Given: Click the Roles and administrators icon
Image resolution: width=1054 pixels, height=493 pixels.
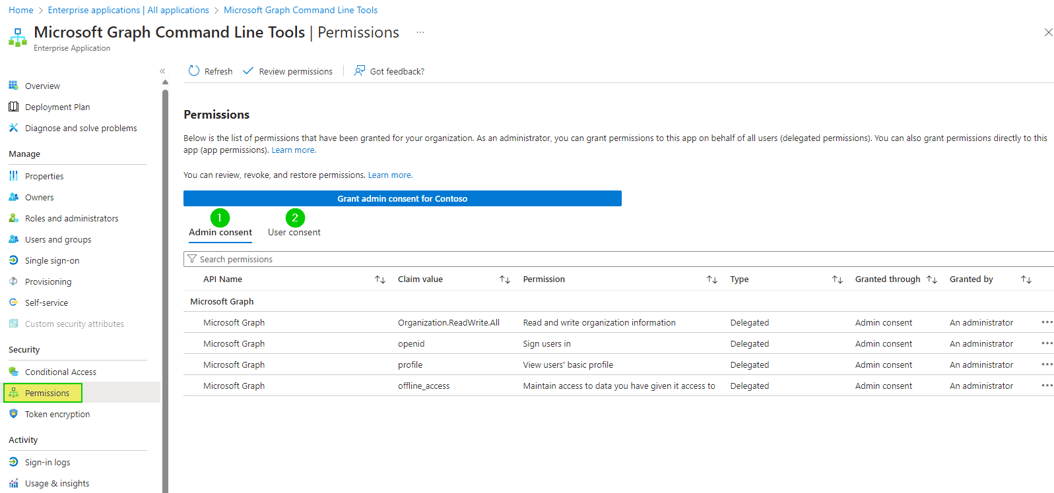Looking at the screenshot, I should 13,219.
